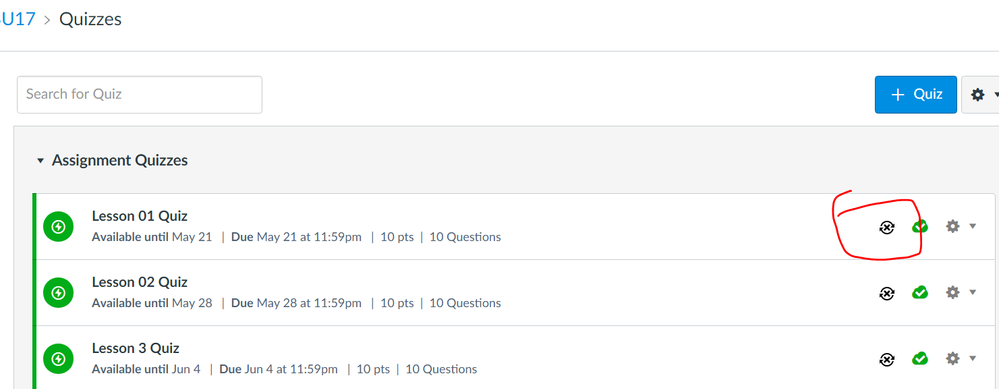Toggle published state of Lesson 02 Quiz

(919, 292)
